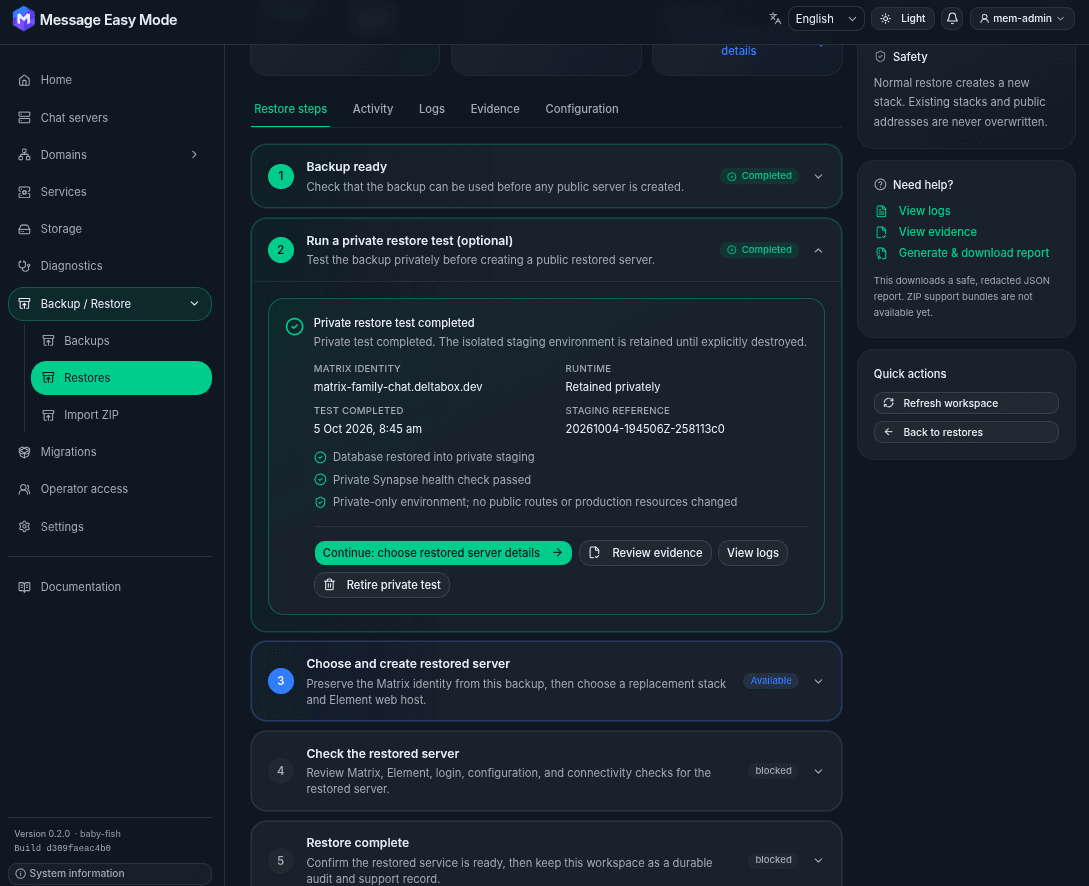The image size is (1089, 886).
Task: Click the System information button
Action: pos(110,874)
